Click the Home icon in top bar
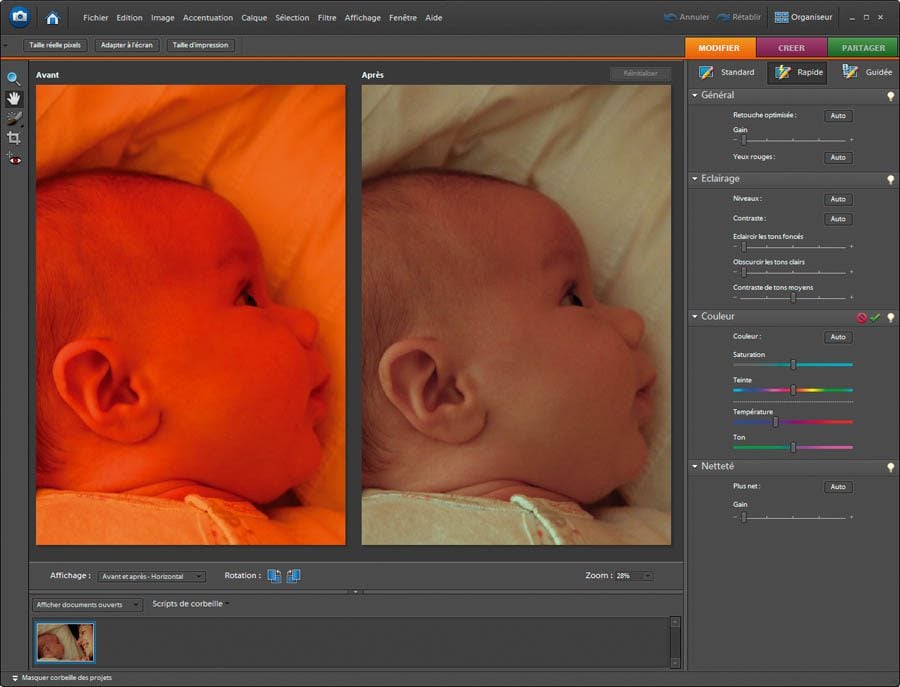The image size is (900, 687). [53, 17]
